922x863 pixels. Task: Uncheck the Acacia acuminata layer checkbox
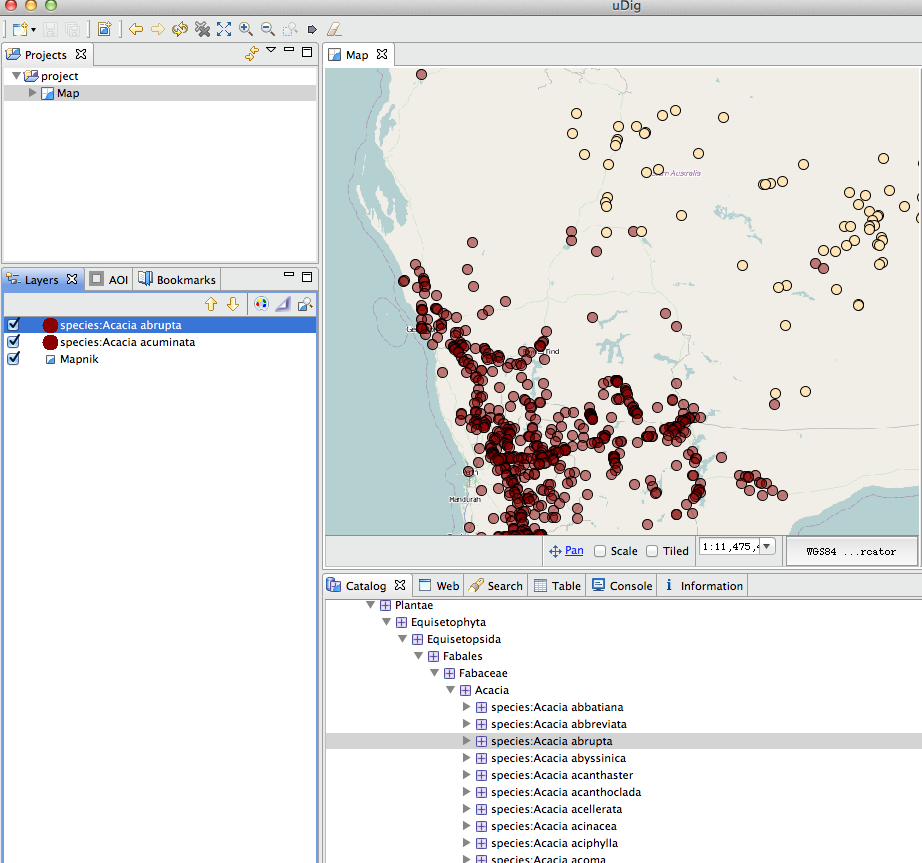click(14, 342)
